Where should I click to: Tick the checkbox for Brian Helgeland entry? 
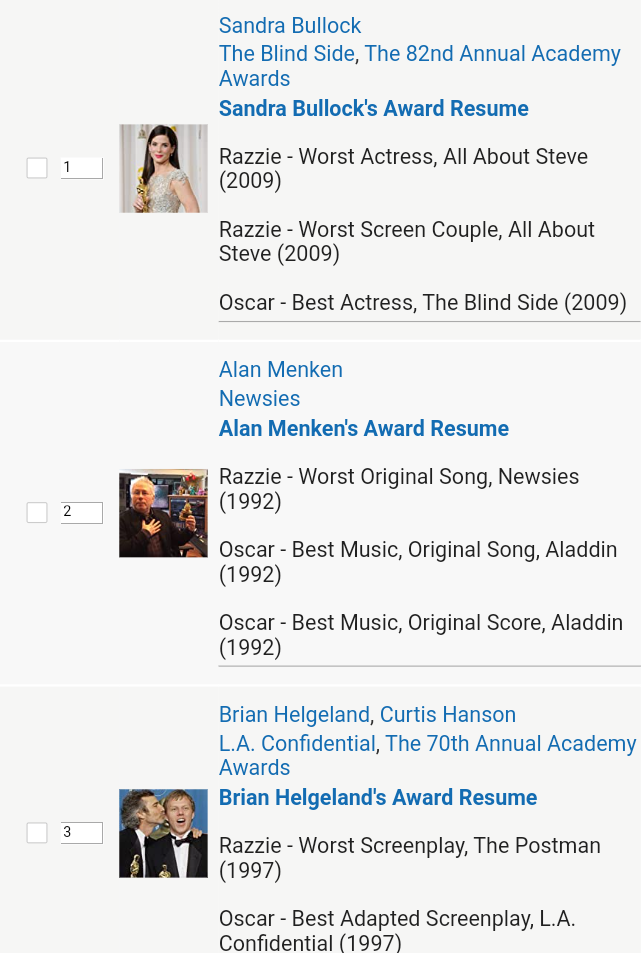point(37,833)
